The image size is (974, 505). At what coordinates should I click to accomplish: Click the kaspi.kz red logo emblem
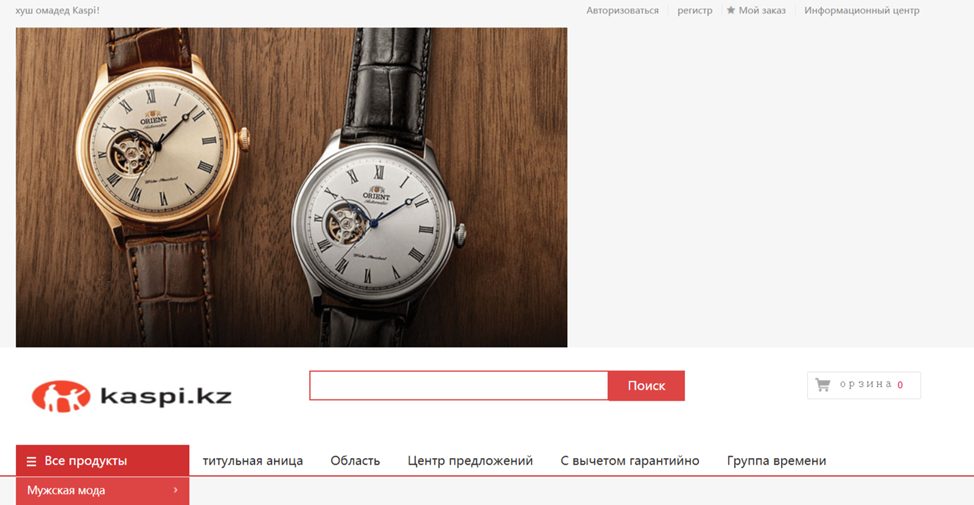[x=61, y=396]
